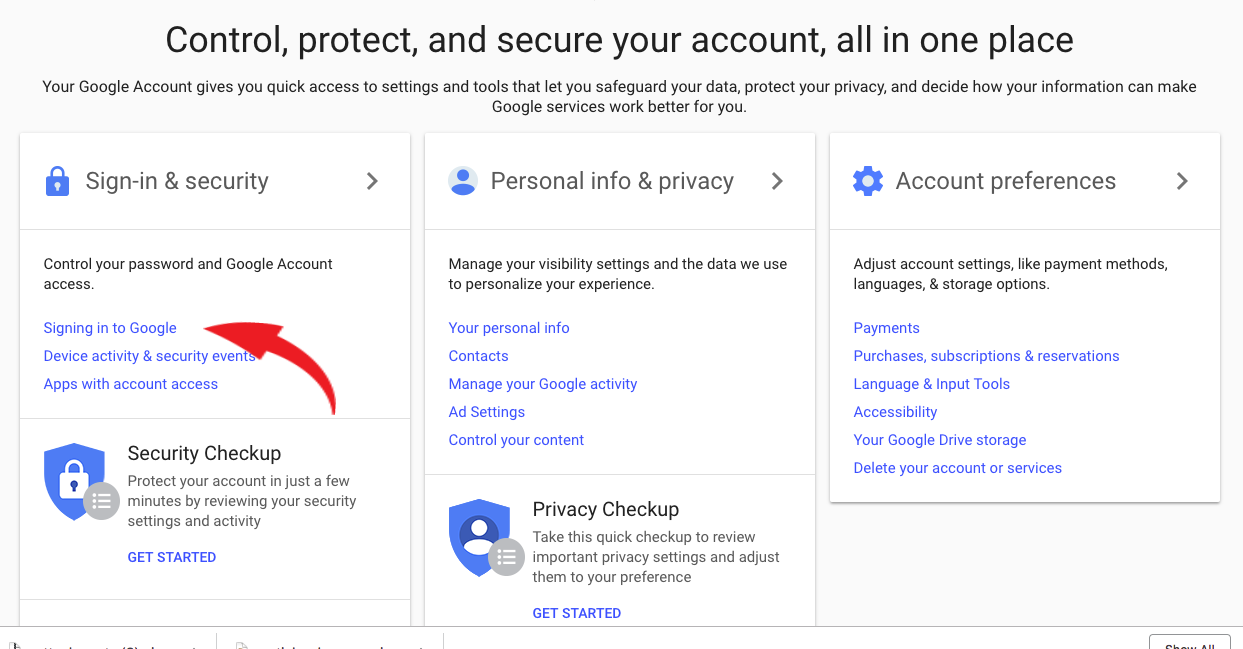Expand the Personal info & privacy chevron
The height and width of the screenshot is (649, 1243).
pos(777,181)
